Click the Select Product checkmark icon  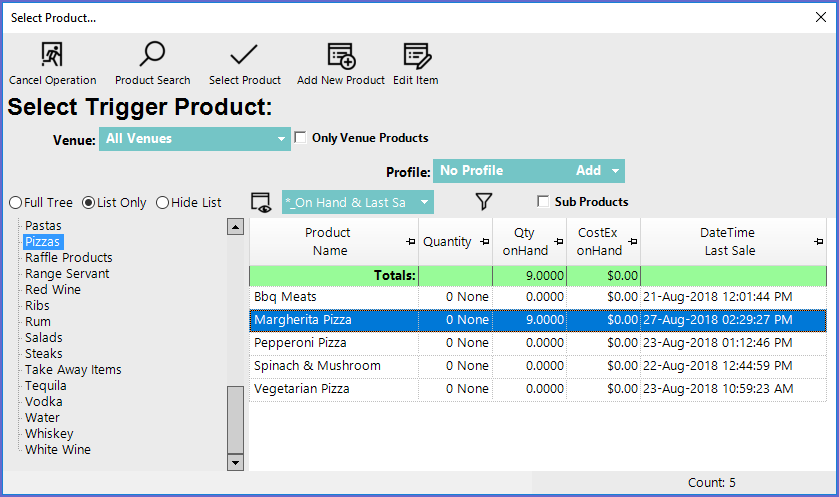[x=244, y=55]
